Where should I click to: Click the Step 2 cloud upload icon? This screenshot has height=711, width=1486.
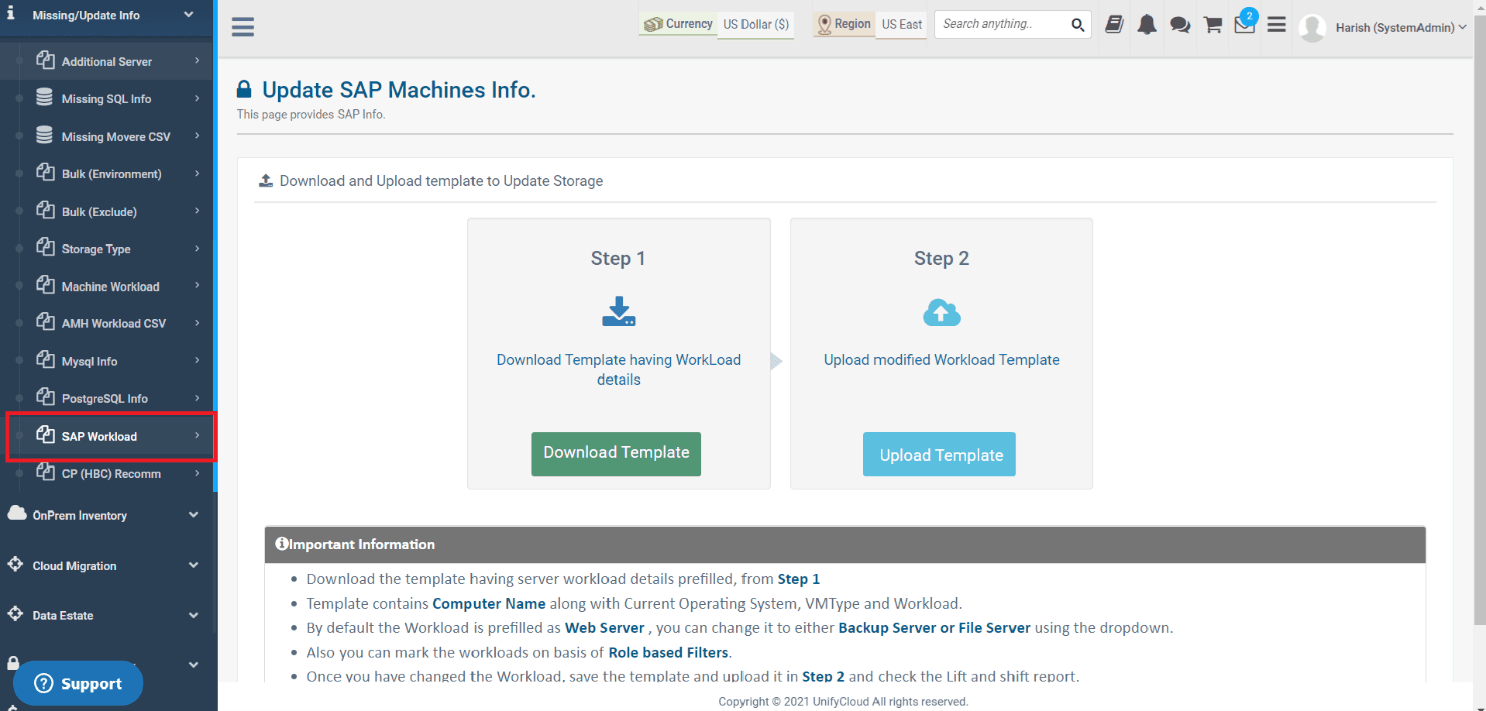click(x=941, y=313)
